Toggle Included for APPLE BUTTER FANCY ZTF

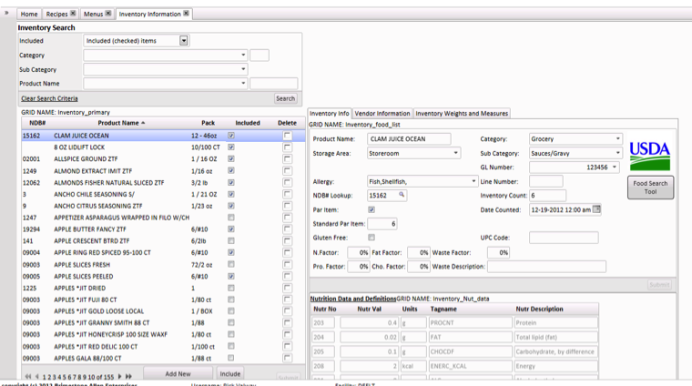point(231,229)
